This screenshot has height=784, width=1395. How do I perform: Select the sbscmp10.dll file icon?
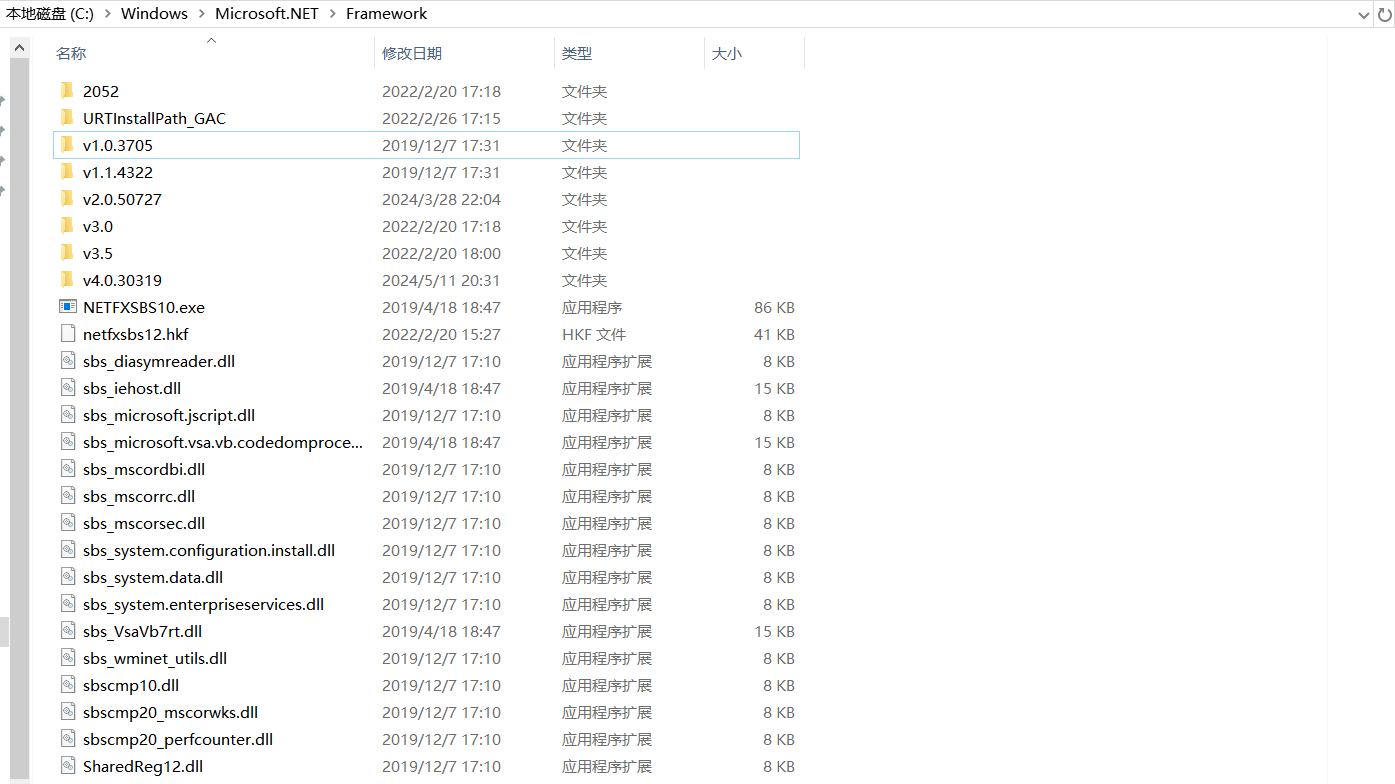(x=68, y=685)
